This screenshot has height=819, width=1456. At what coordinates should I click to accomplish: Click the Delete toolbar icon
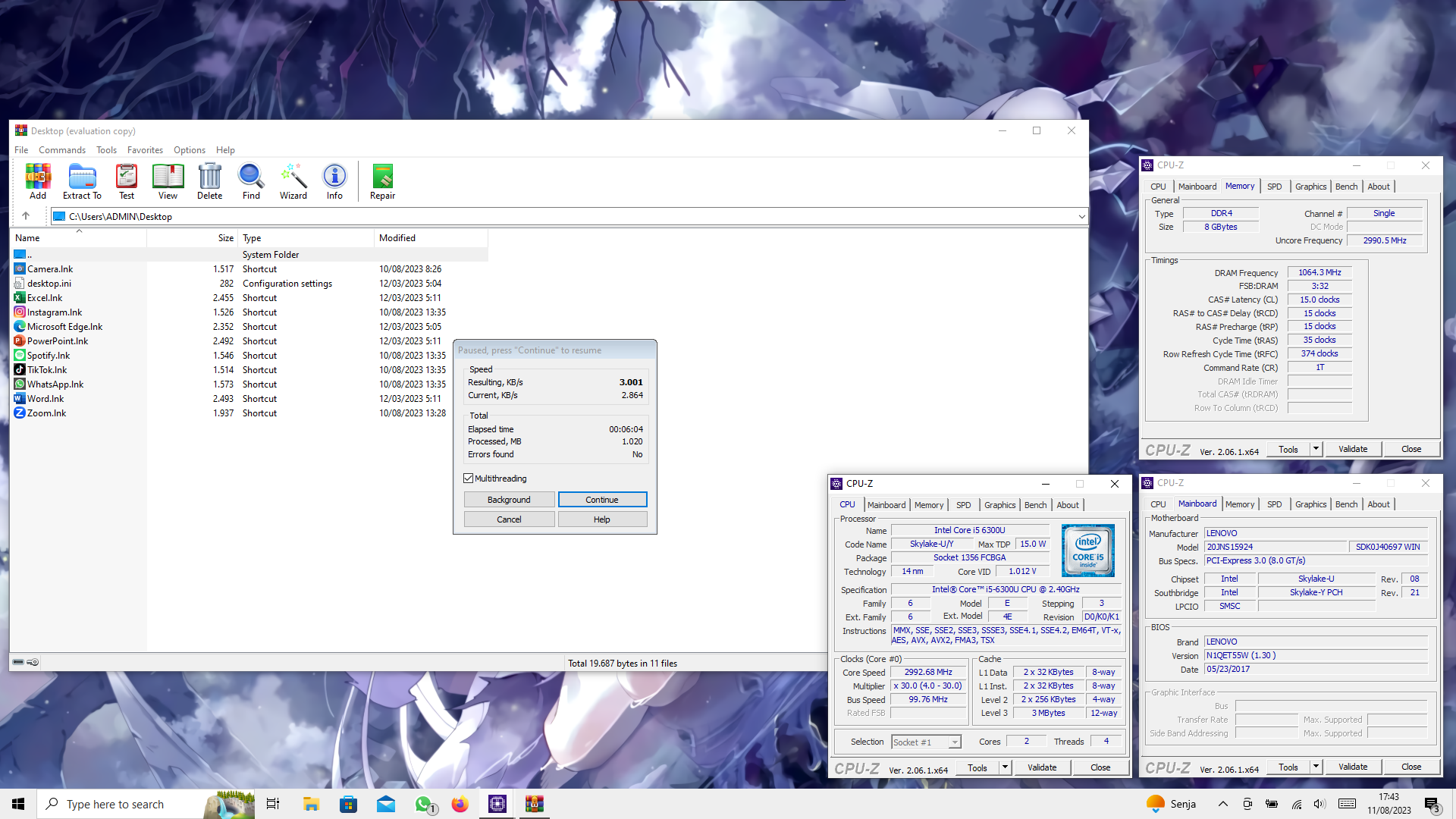[x=210, y=181]
